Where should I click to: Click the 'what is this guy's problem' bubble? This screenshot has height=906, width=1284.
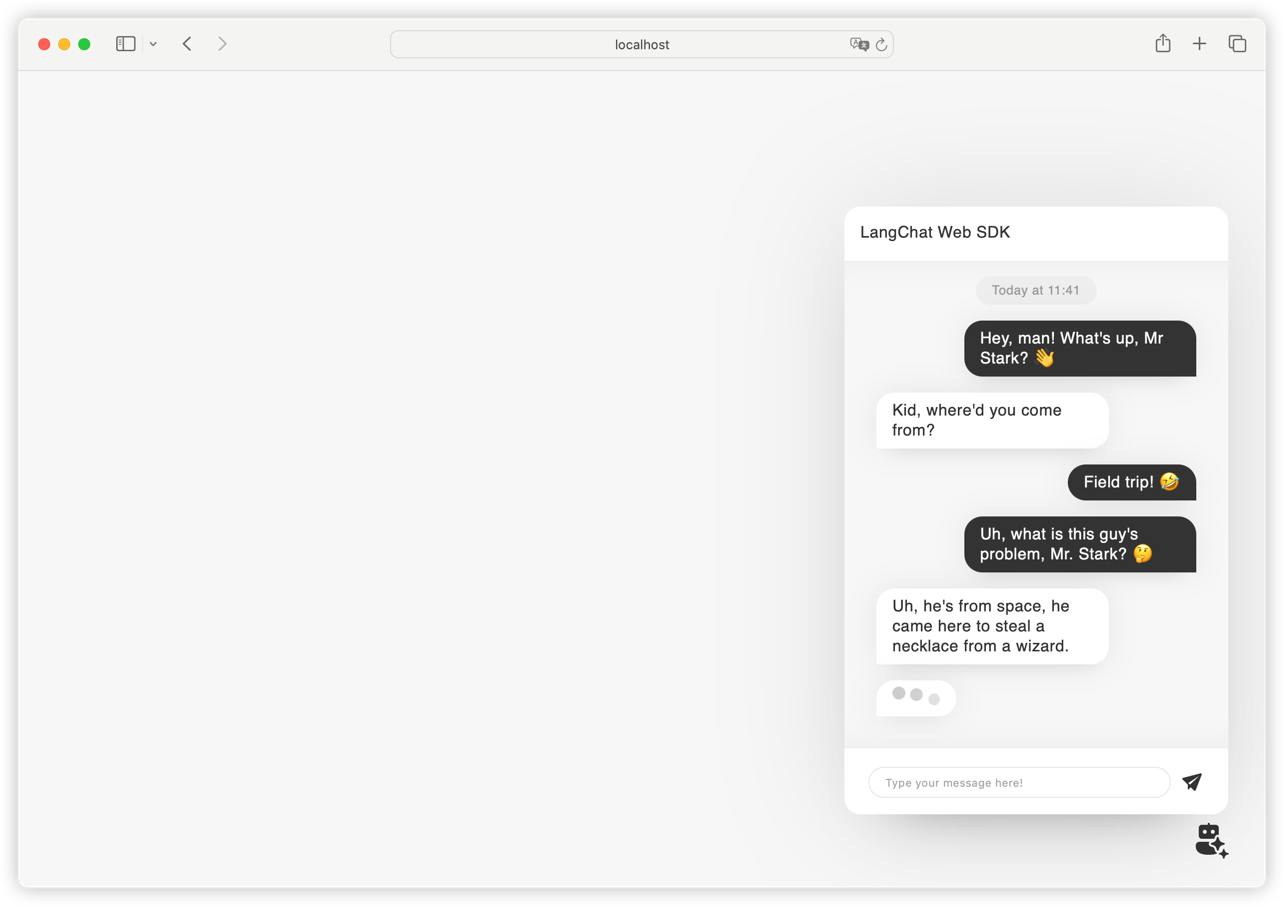coord(1079,544)
